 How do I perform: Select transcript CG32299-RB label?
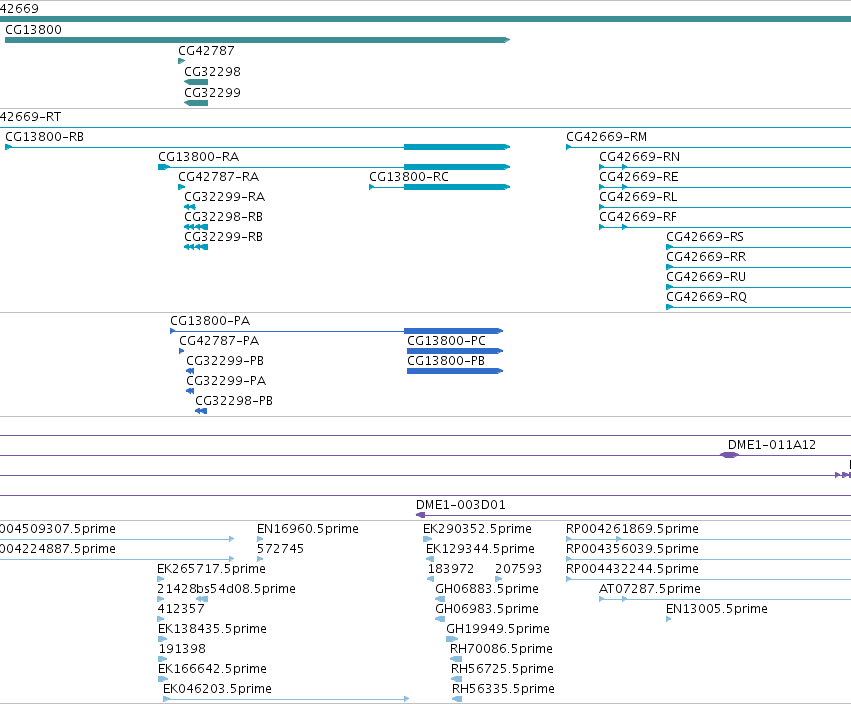click(x=224, y=237)
